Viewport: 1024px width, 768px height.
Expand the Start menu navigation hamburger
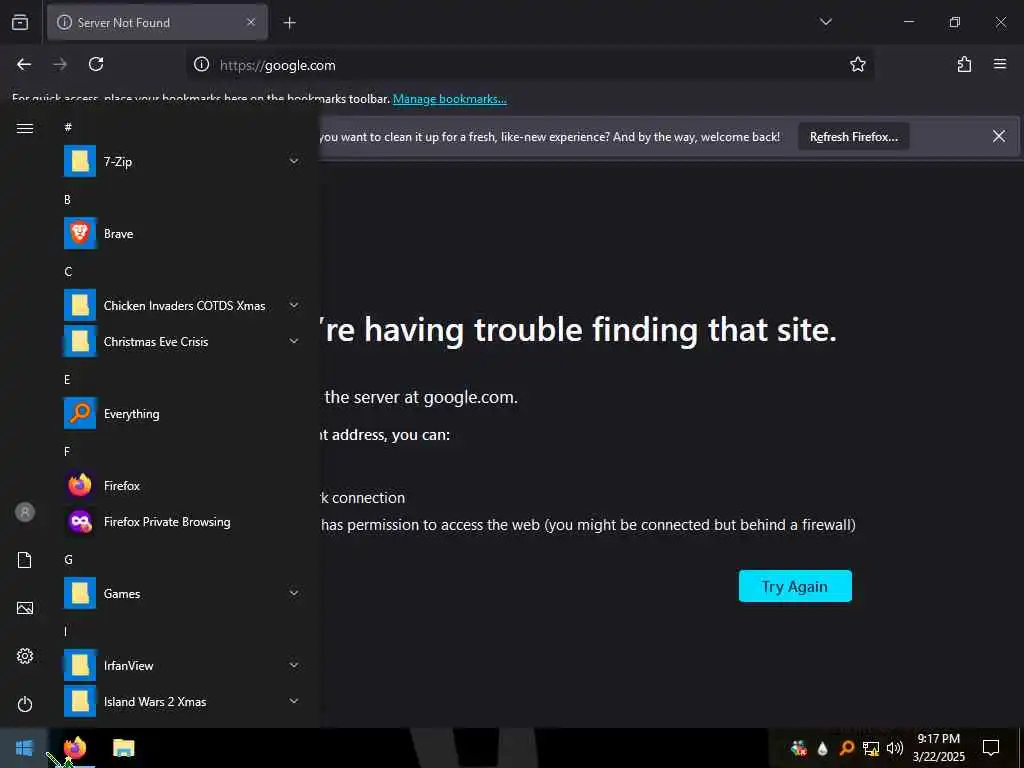coord(25,128)
